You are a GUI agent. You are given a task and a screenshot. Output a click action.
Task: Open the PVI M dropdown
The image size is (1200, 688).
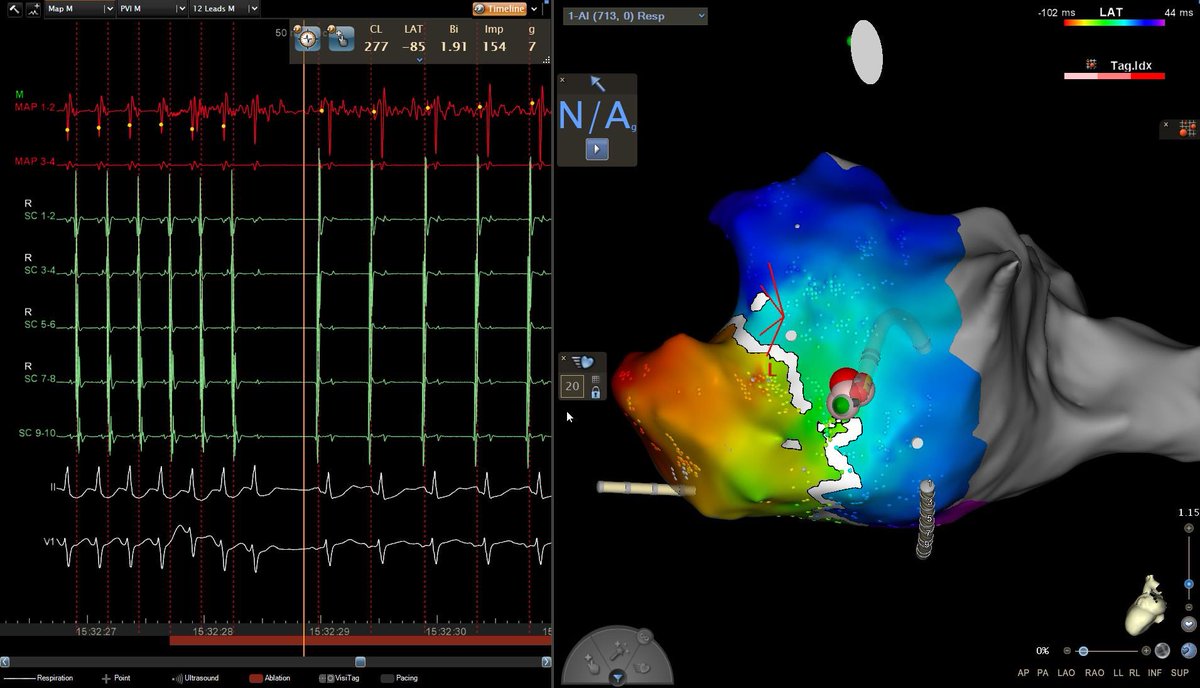point(180,8)
